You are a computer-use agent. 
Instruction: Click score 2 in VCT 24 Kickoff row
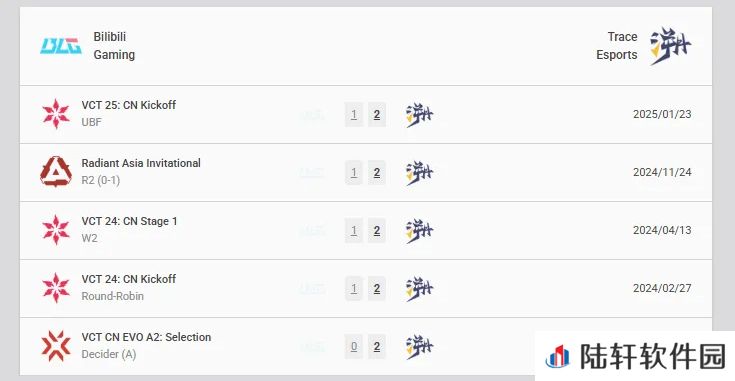(377, 288)
